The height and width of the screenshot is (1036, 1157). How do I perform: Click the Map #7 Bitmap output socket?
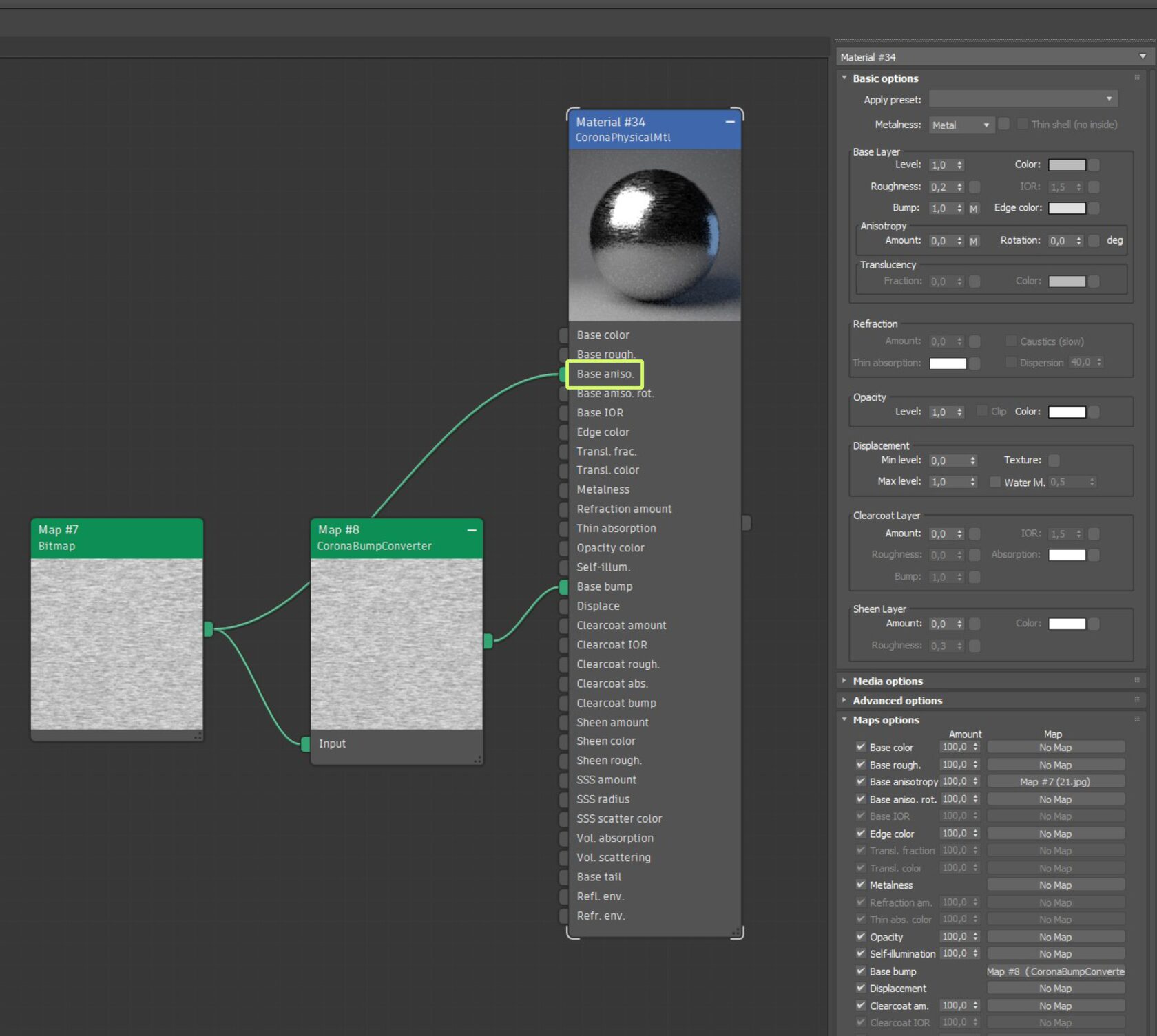pyautogui.click(x=208, y=628)
